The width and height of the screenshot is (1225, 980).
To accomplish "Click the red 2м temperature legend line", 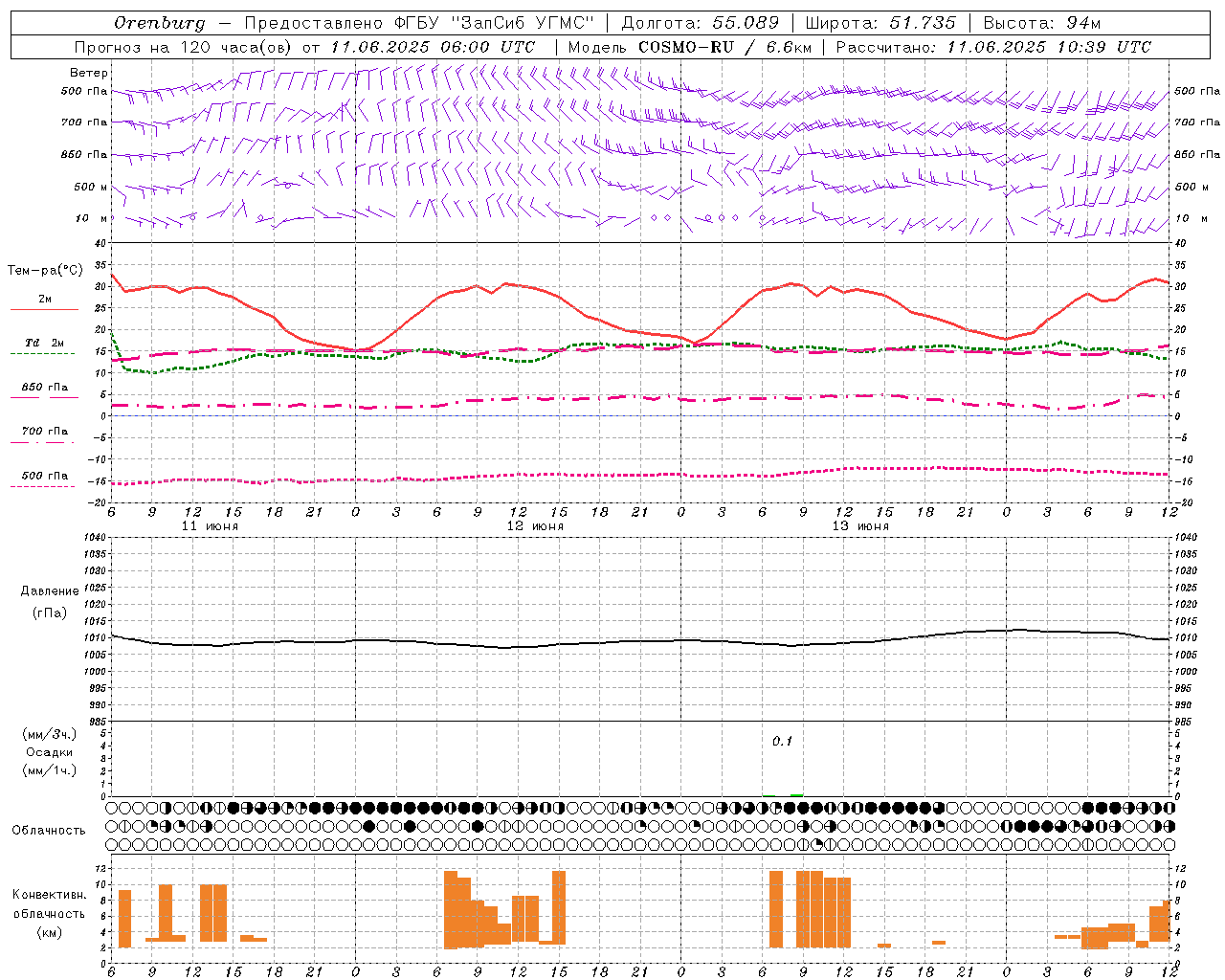I will (x=44, y=309).
